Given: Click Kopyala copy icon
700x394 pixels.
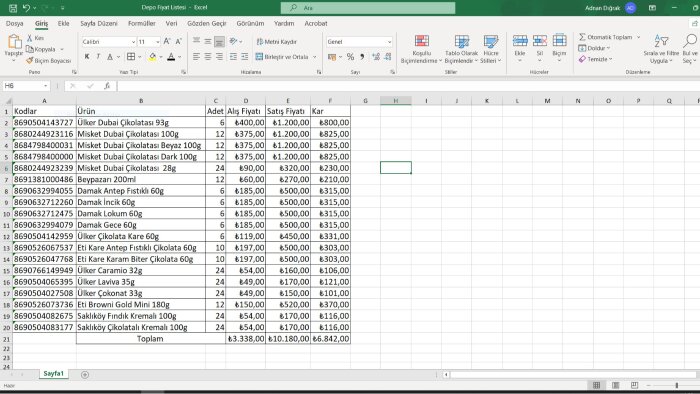Looking at the screenshot, I should tap(30, 49).
